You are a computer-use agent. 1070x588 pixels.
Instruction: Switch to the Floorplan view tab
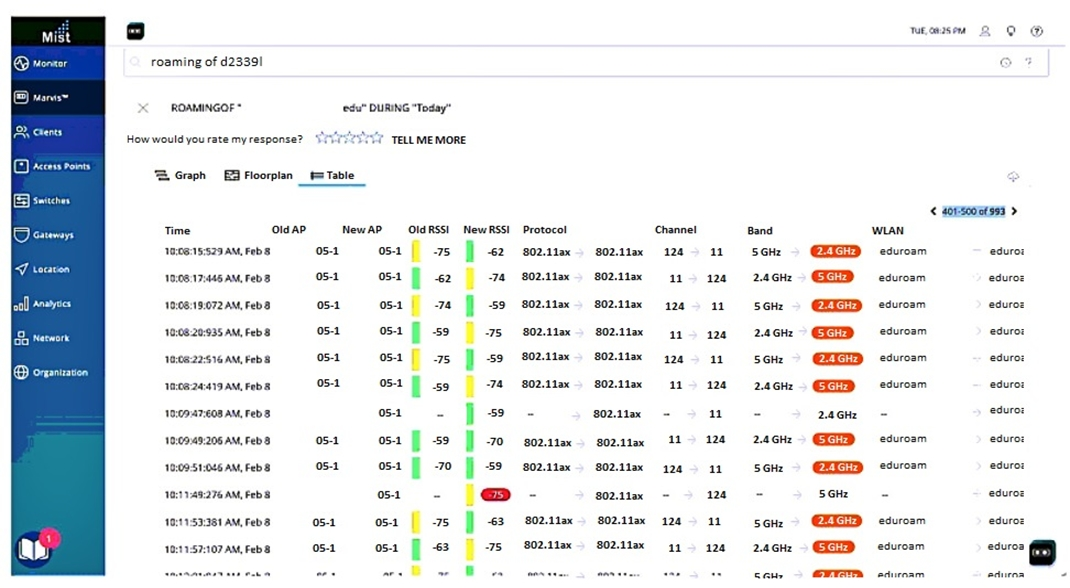click(258, 175)
